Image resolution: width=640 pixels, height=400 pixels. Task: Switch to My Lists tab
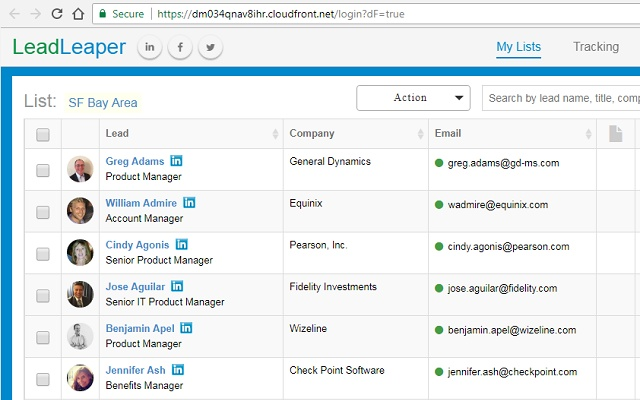click(x=518, y=47)
